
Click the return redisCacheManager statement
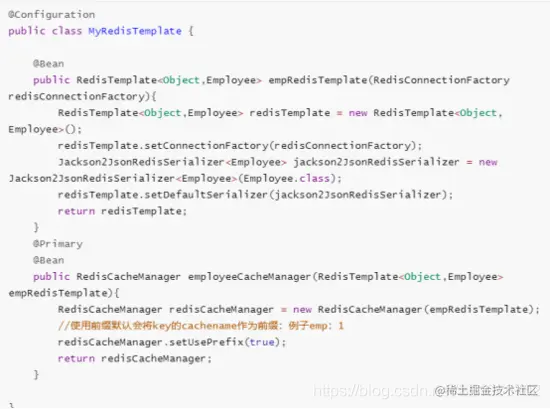(135, 358)
